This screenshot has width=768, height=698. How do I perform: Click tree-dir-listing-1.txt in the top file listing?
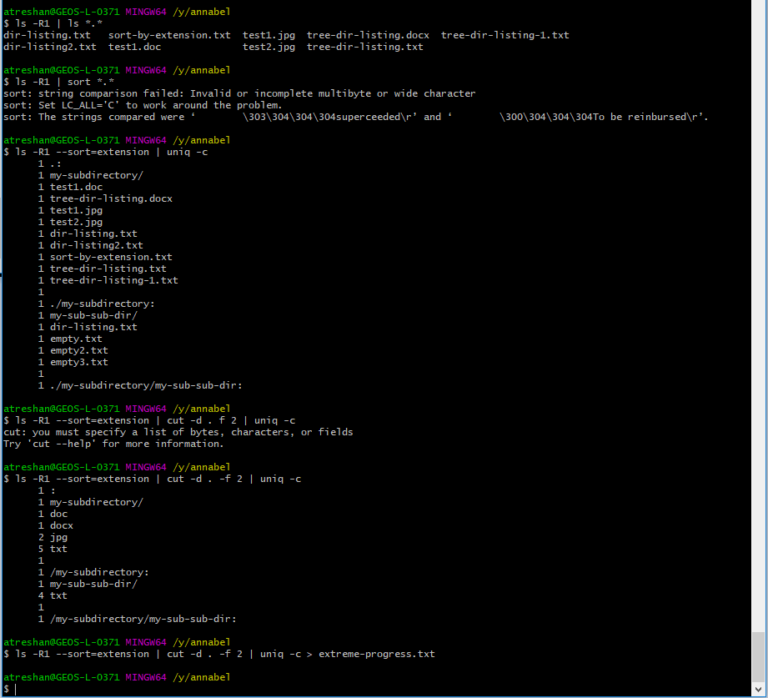[504, 35]
